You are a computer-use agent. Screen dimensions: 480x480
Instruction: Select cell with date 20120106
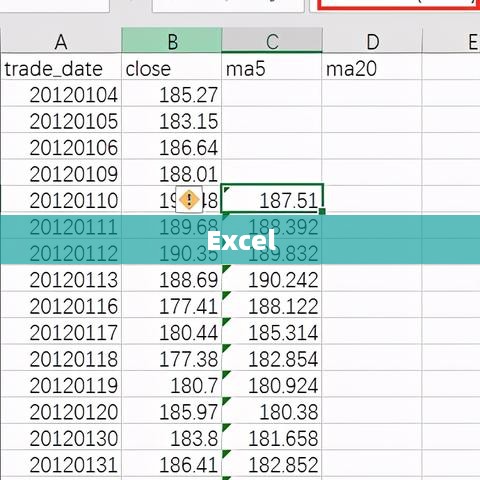pos(61,147)
